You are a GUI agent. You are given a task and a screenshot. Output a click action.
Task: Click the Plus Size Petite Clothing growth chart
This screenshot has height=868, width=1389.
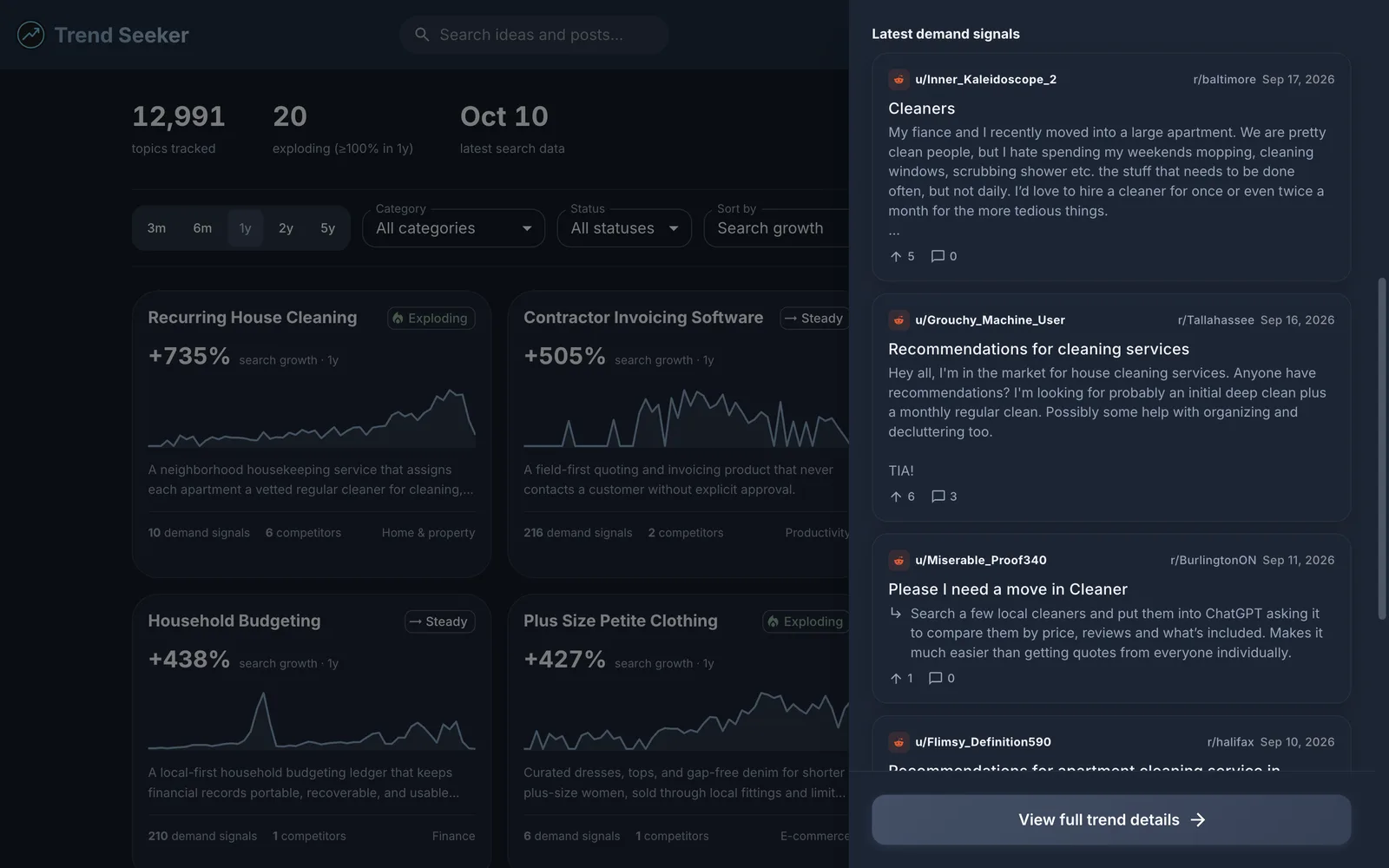point(686,720)
